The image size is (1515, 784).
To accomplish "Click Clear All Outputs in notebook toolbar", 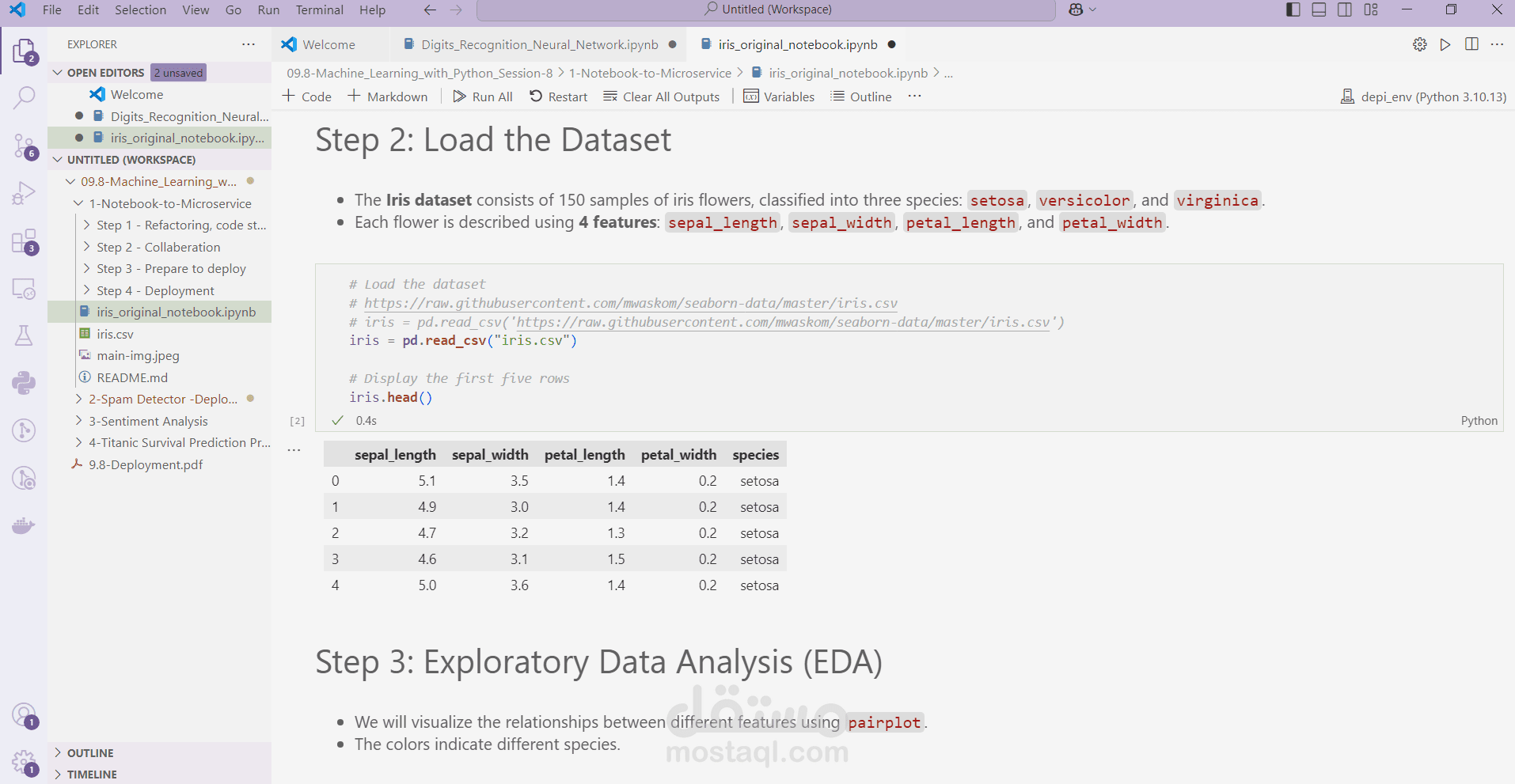I will coord(662,96).
